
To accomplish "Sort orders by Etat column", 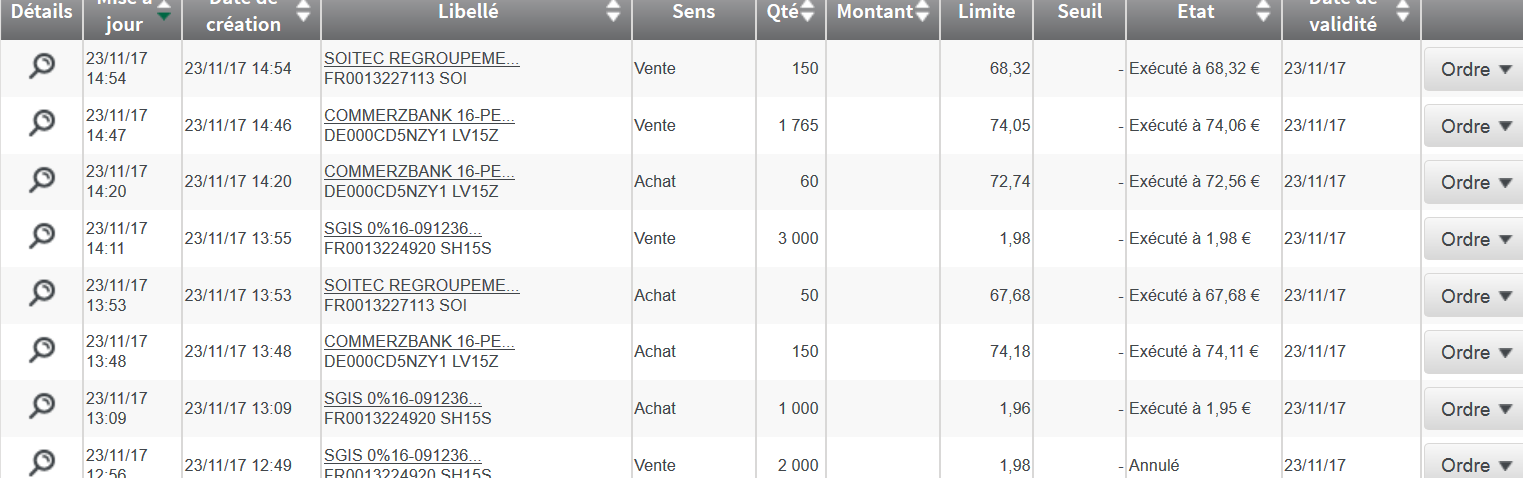I will point(1264,12).
